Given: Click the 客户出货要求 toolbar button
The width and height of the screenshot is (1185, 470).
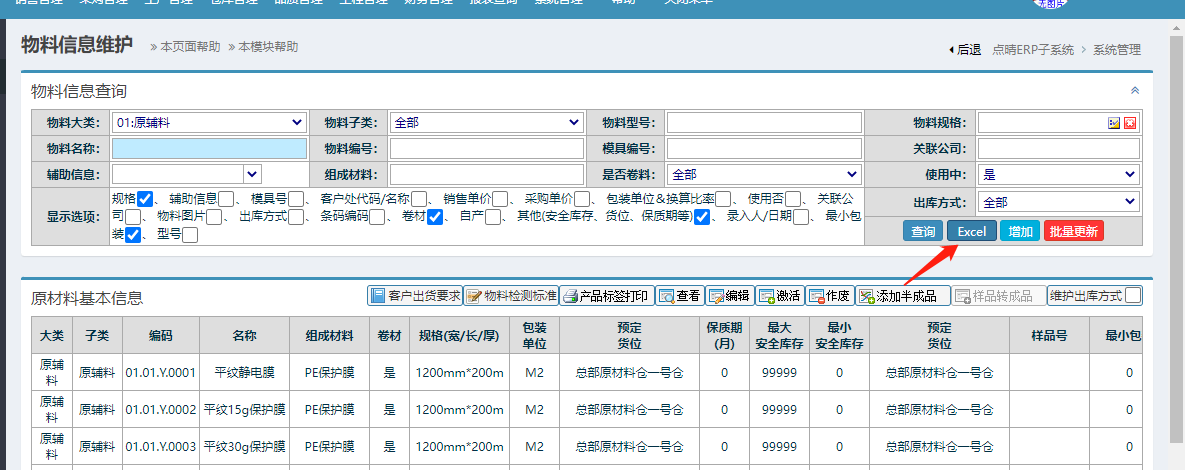Looking at the screenshot, I should tap(415, 296).
